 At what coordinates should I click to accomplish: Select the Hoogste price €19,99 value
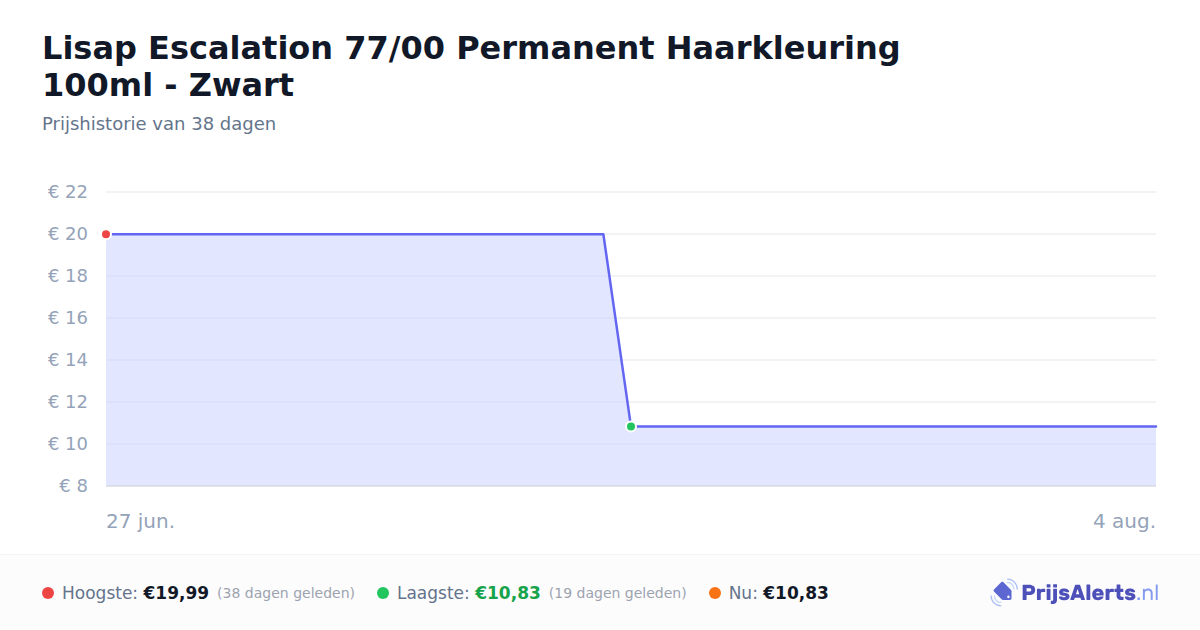point(176,593)
